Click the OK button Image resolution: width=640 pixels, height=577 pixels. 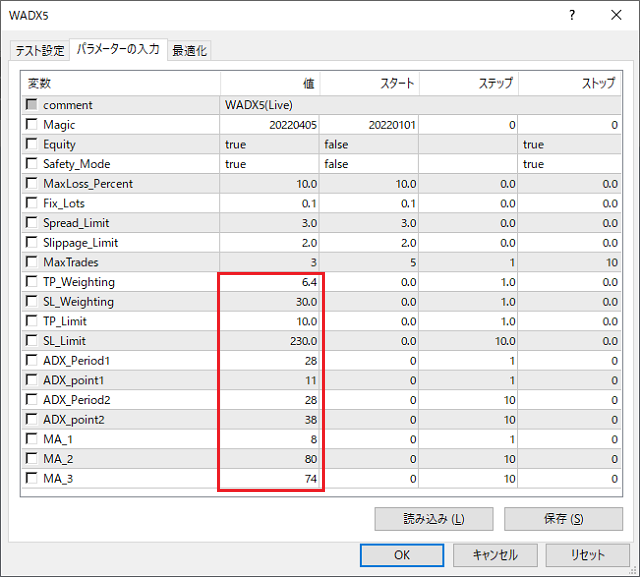click(402, 555)
